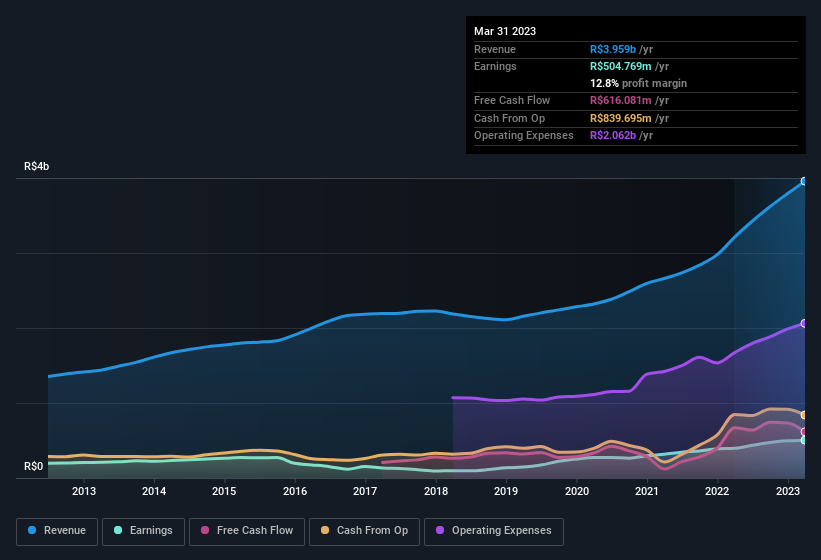821x560 pixels.
Task: Click the Free Cash Flow endpoint marker
Action: click(x=804, y=432)
